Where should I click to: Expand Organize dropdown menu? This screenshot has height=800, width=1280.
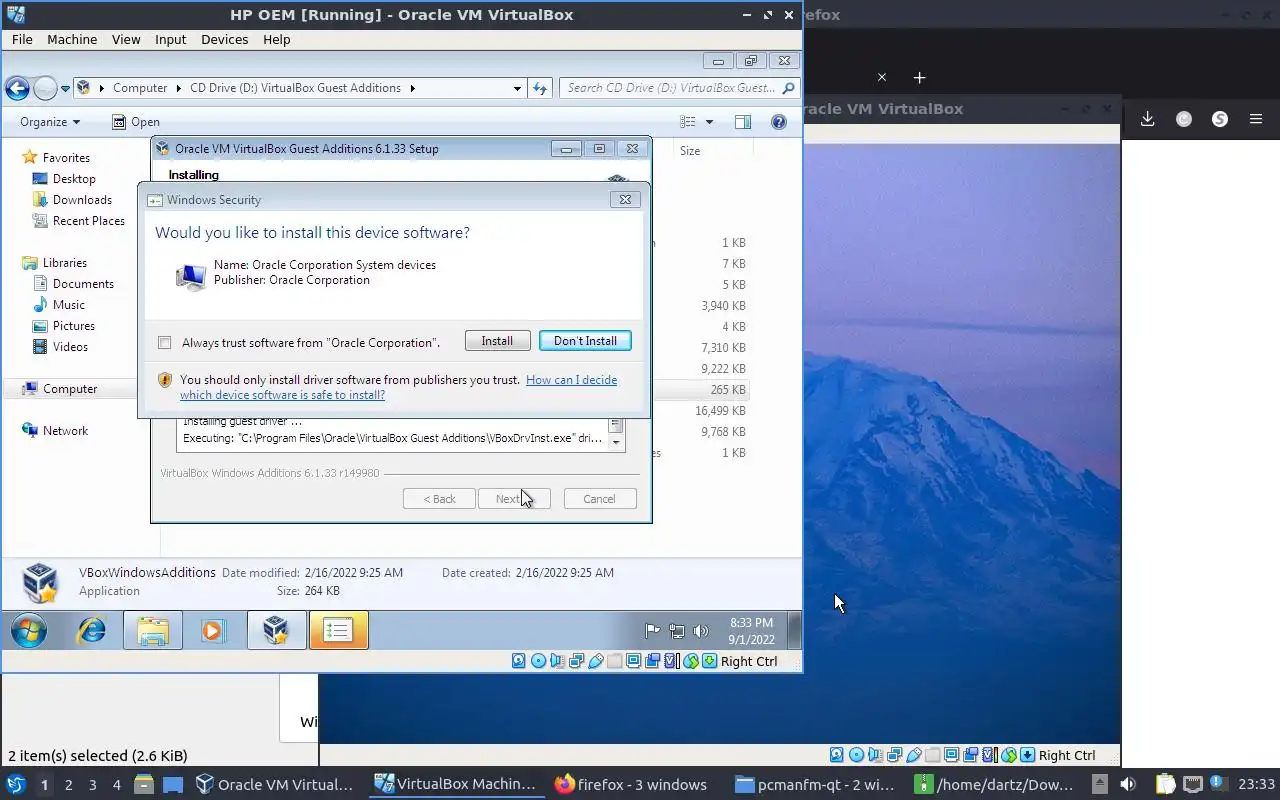(50, 122)
